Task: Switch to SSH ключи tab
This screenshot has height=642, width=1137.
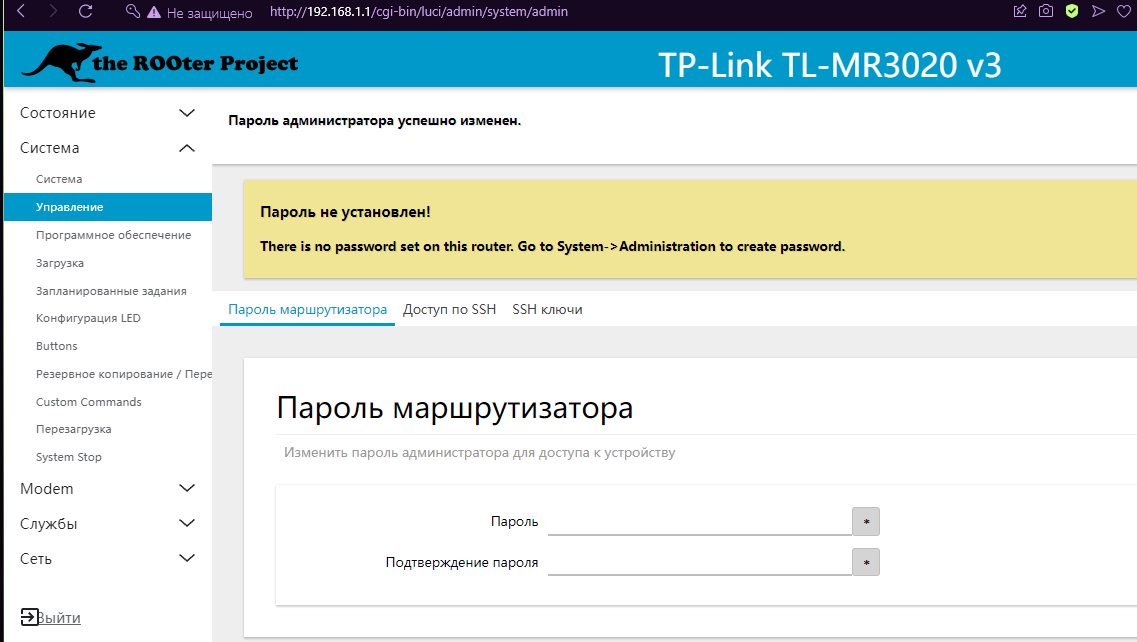Action: (547, 309)
